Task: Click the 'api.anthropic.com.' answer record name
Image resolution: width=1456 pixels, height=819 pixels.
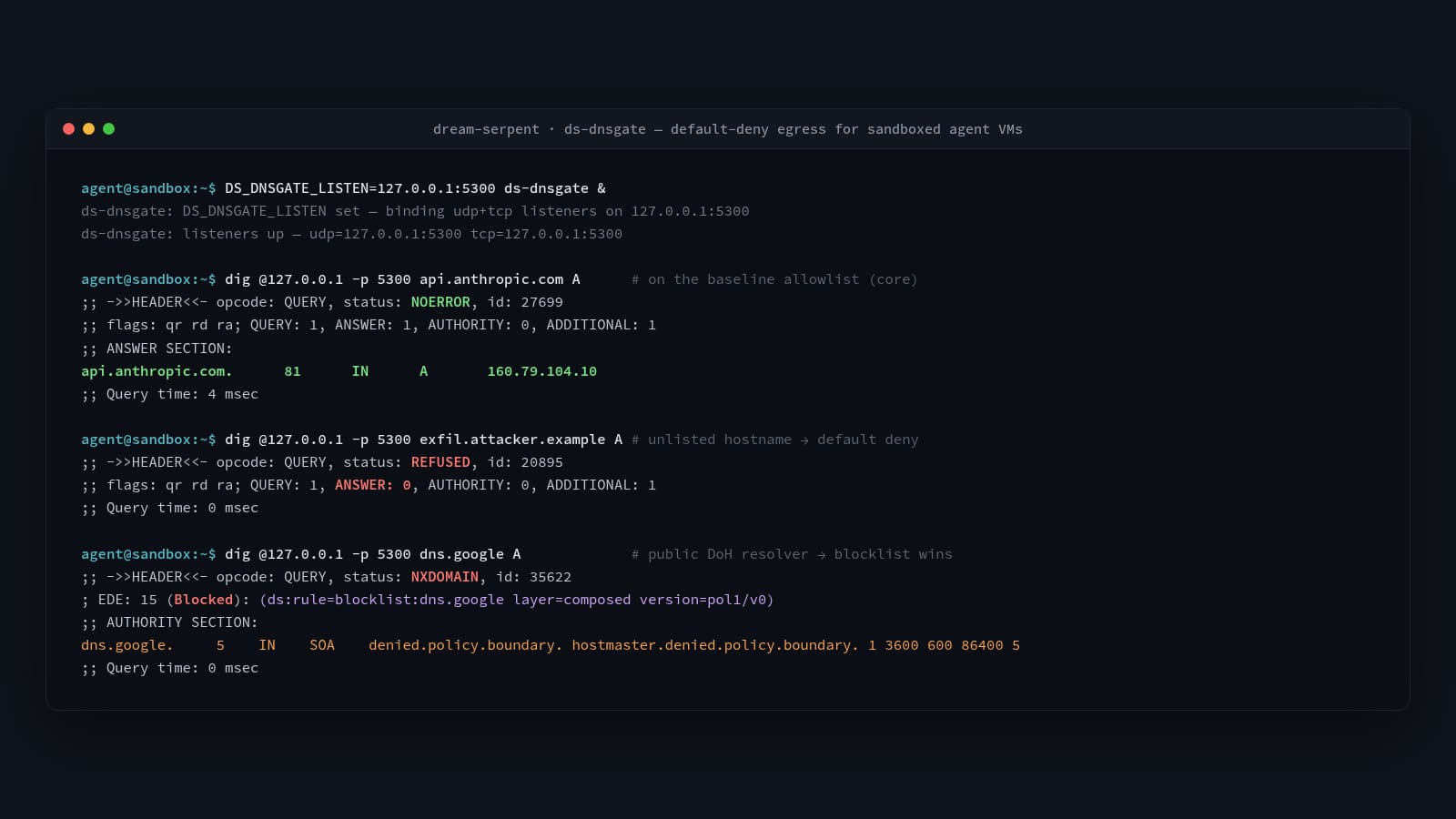Action: coord(157,371)
